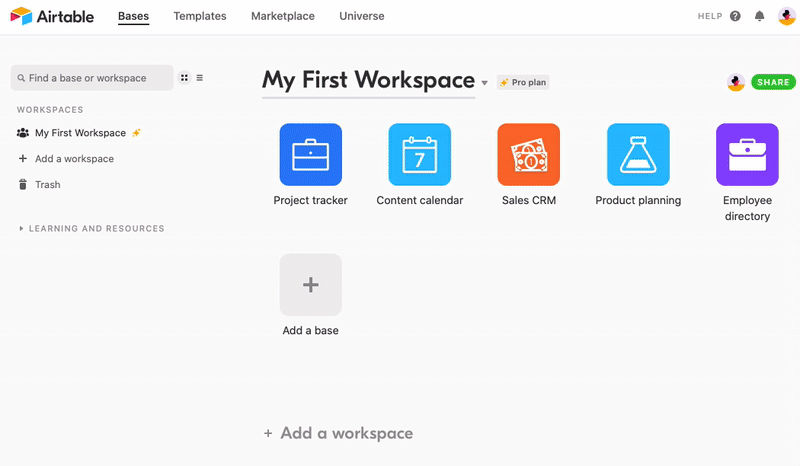Click the Add a base label
The image size is (800, 466).
click(310, 330)
